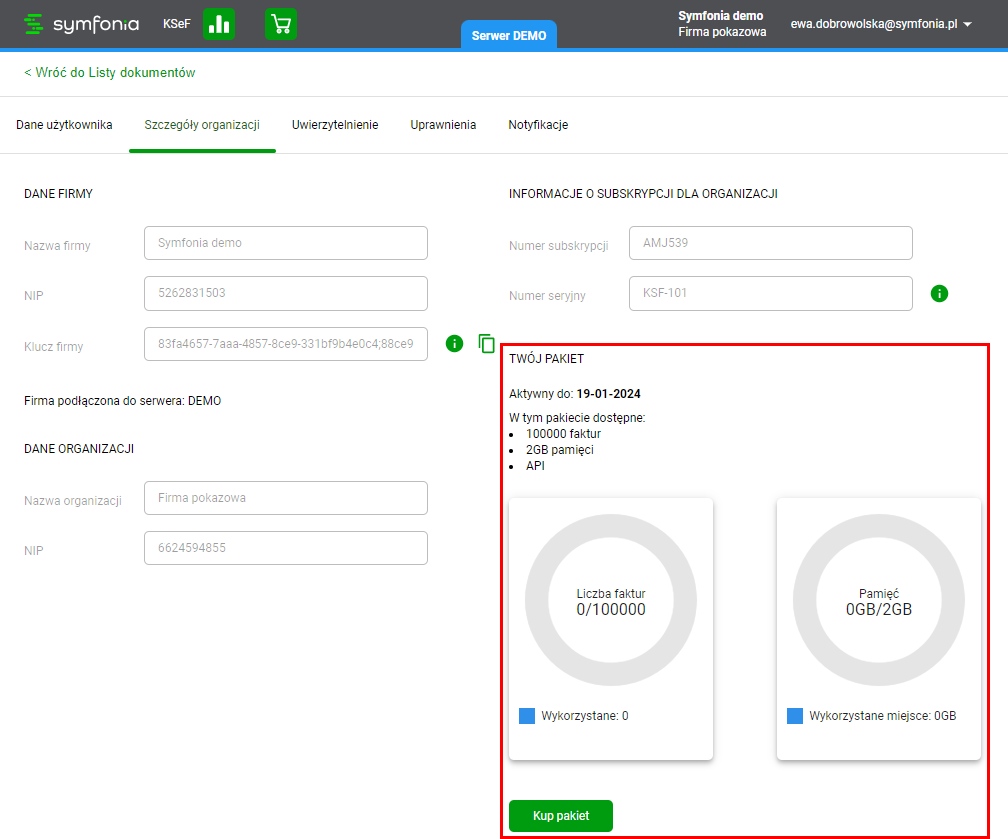This screenshot has width=1008, height=839.
Task: Click the KSeF label in header
Action: coord(177,24)
